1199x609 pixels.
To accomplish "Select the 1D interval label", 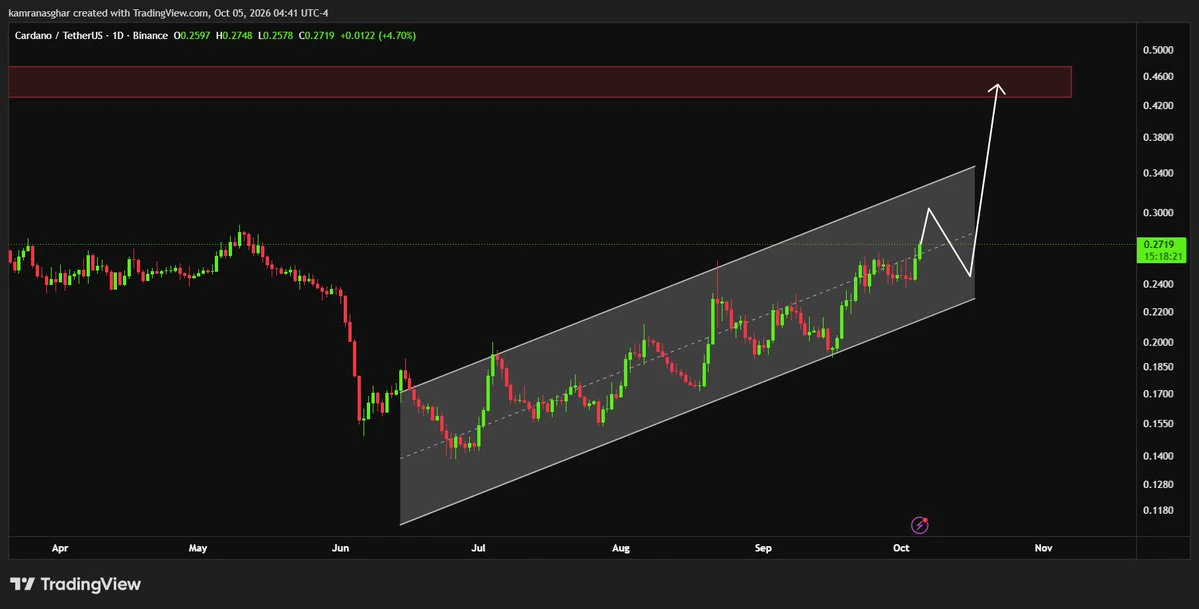I will 119,36.
